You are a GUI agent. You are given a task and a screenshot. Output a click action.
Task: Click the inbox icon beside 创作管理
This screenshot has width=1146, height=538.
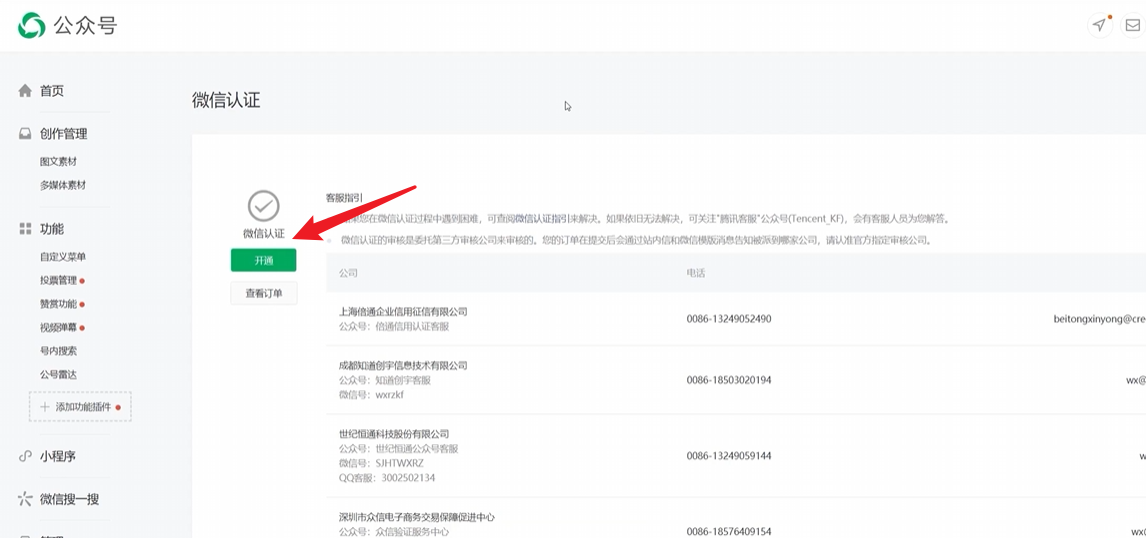[x=25, y=134]
